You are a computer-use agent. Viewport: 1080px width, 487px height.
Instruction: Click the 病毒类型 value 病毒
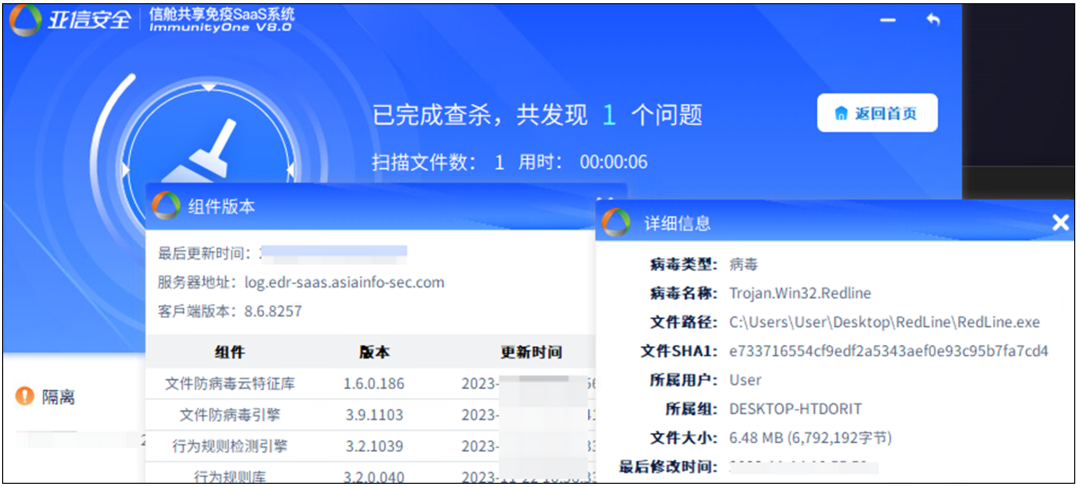(x=744, y=265)
